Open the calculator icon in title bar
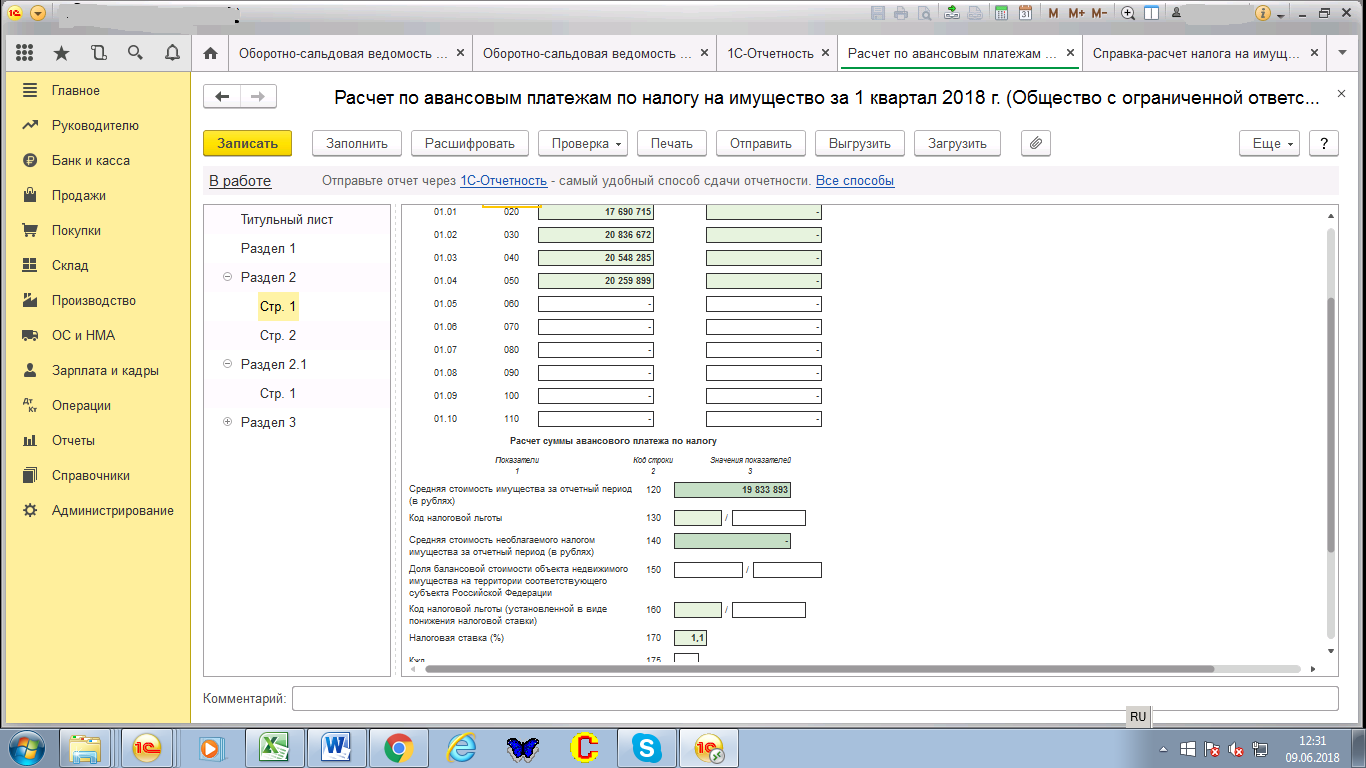Screen dimensions: 1366x768 pos(1003,13)
